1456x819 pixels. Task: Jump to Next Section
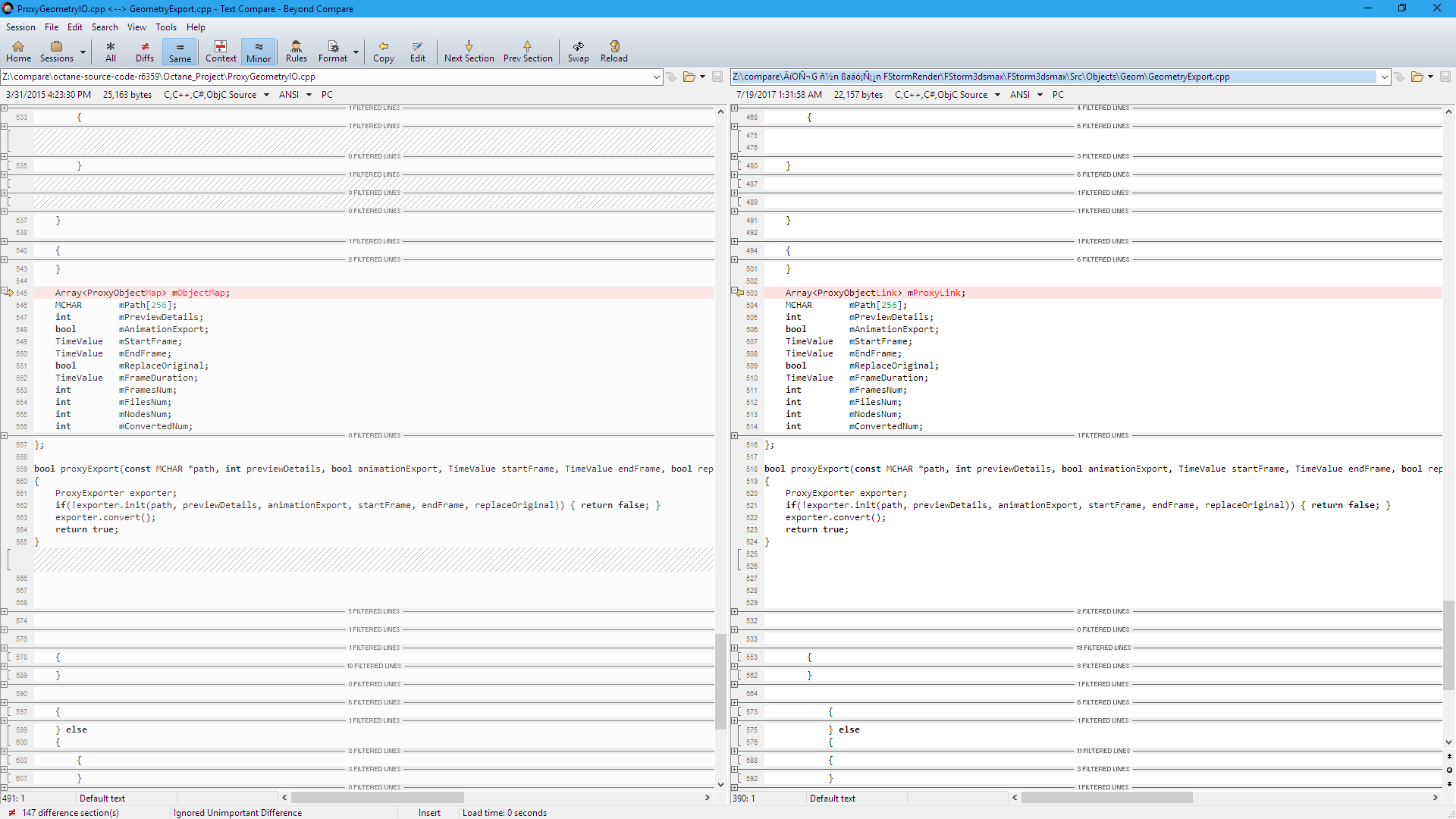(469, 51)
